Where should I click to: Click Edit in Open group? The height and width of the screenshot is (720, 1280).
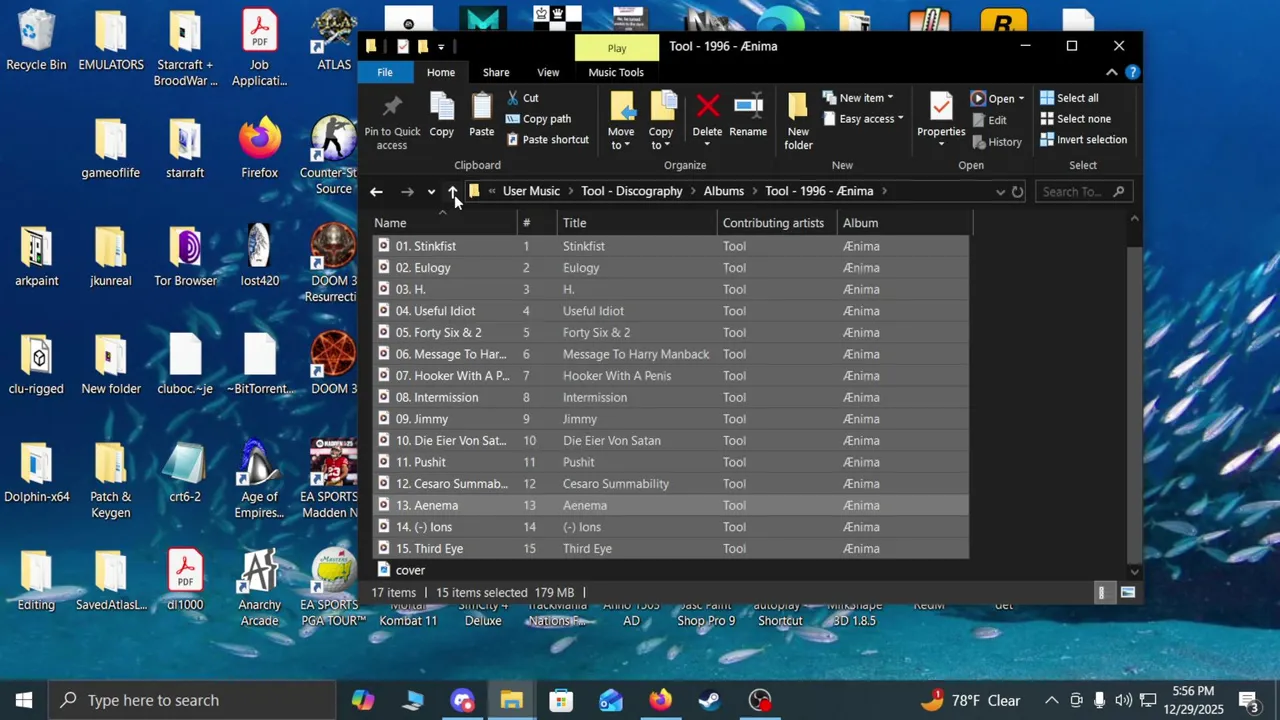[988, 120]
